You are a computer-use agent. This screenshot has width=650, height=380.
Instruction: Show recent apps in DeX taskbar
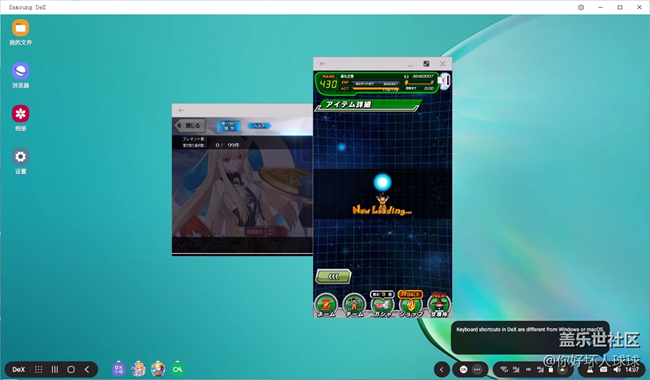click(x=55, y=369)
